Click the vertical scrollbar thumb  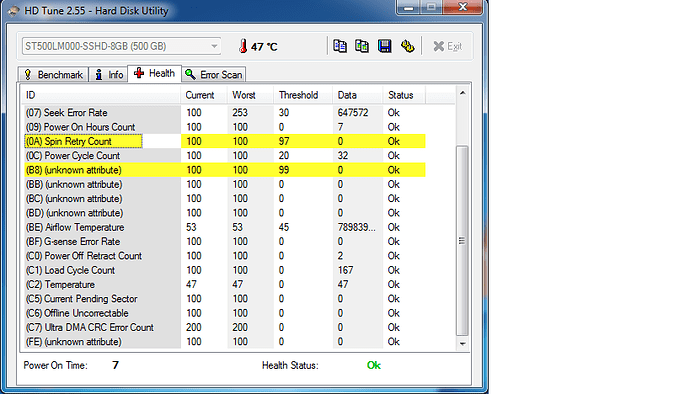462,240
